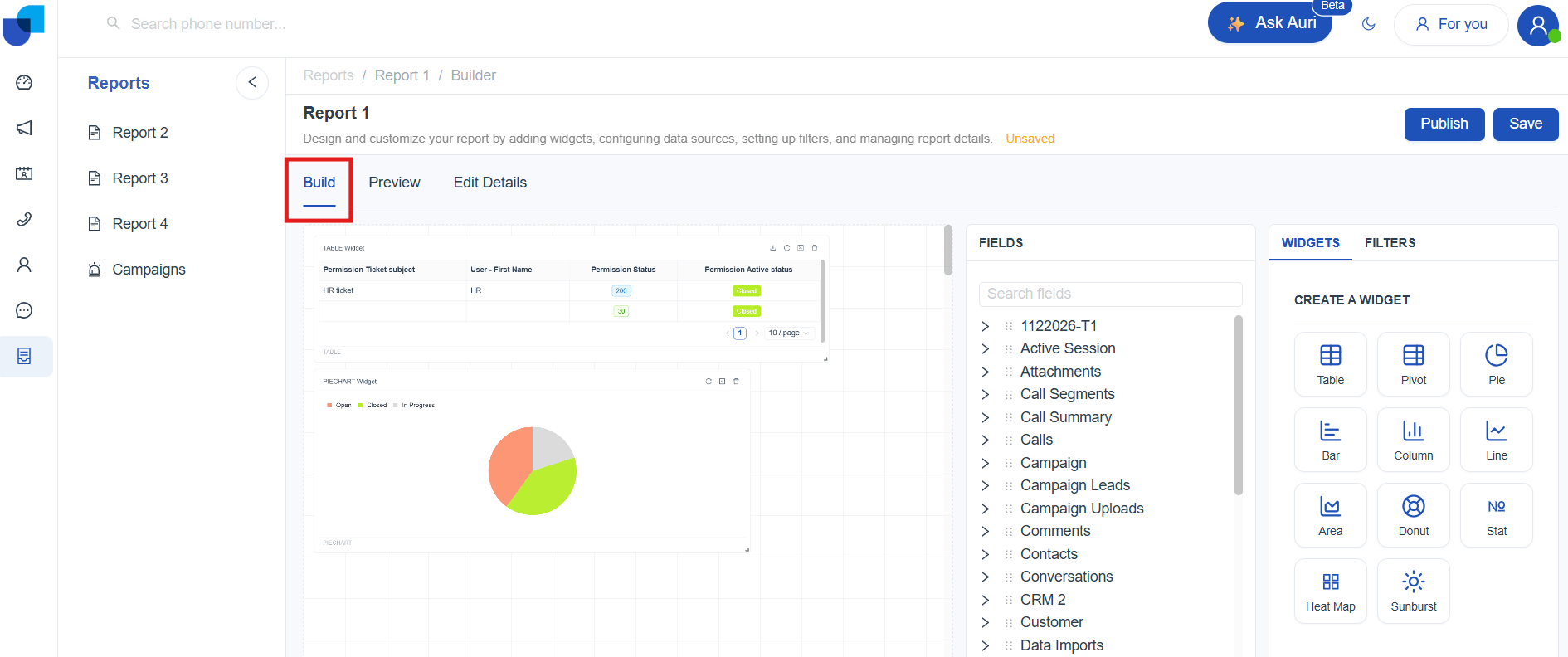Viewport: 1568px width, 657px height.
Task: Add a Heat Map widget
Action: click(1330, 591)
